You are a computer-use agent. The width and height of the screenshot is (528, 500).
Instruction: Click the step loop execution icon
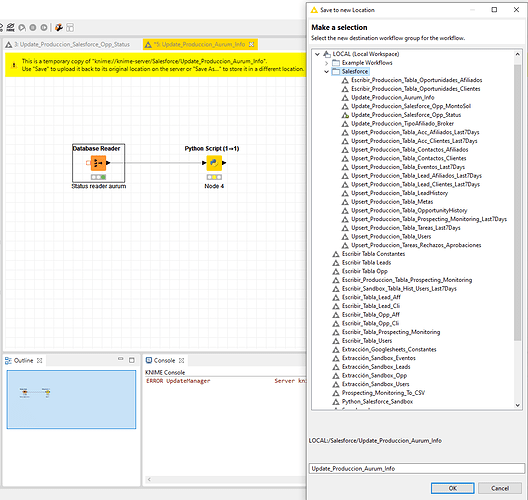[x=22, y=28]
